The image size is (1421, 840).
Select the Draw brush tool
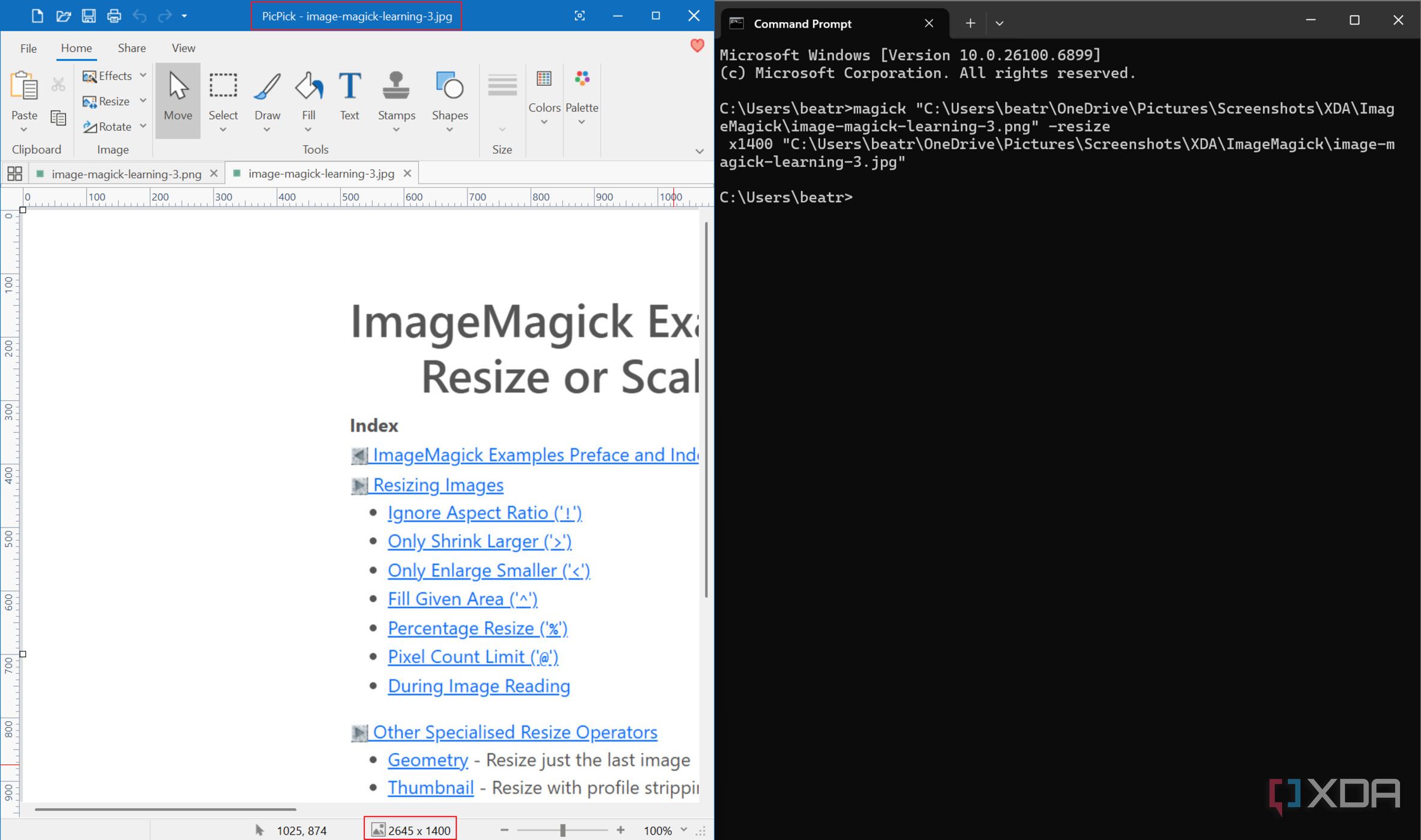point(267,87)
